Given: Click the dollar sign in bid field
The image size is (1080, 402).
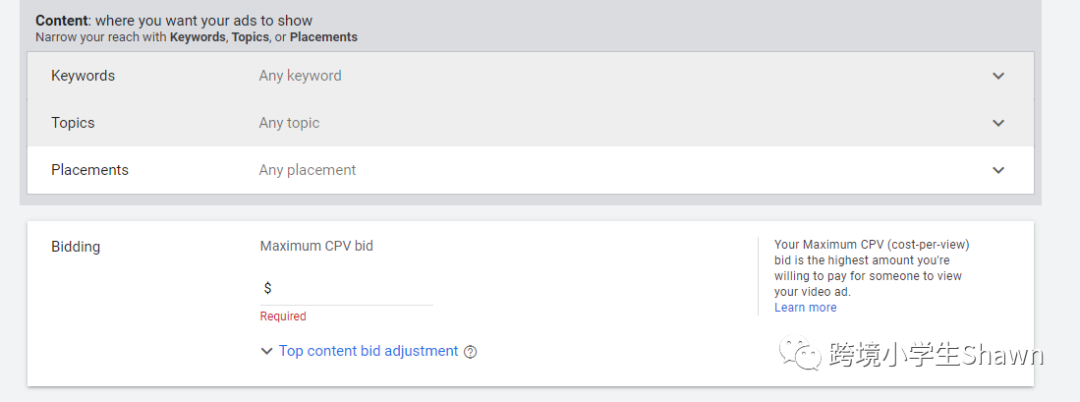Looking at the screenshot, I should 267,288.
